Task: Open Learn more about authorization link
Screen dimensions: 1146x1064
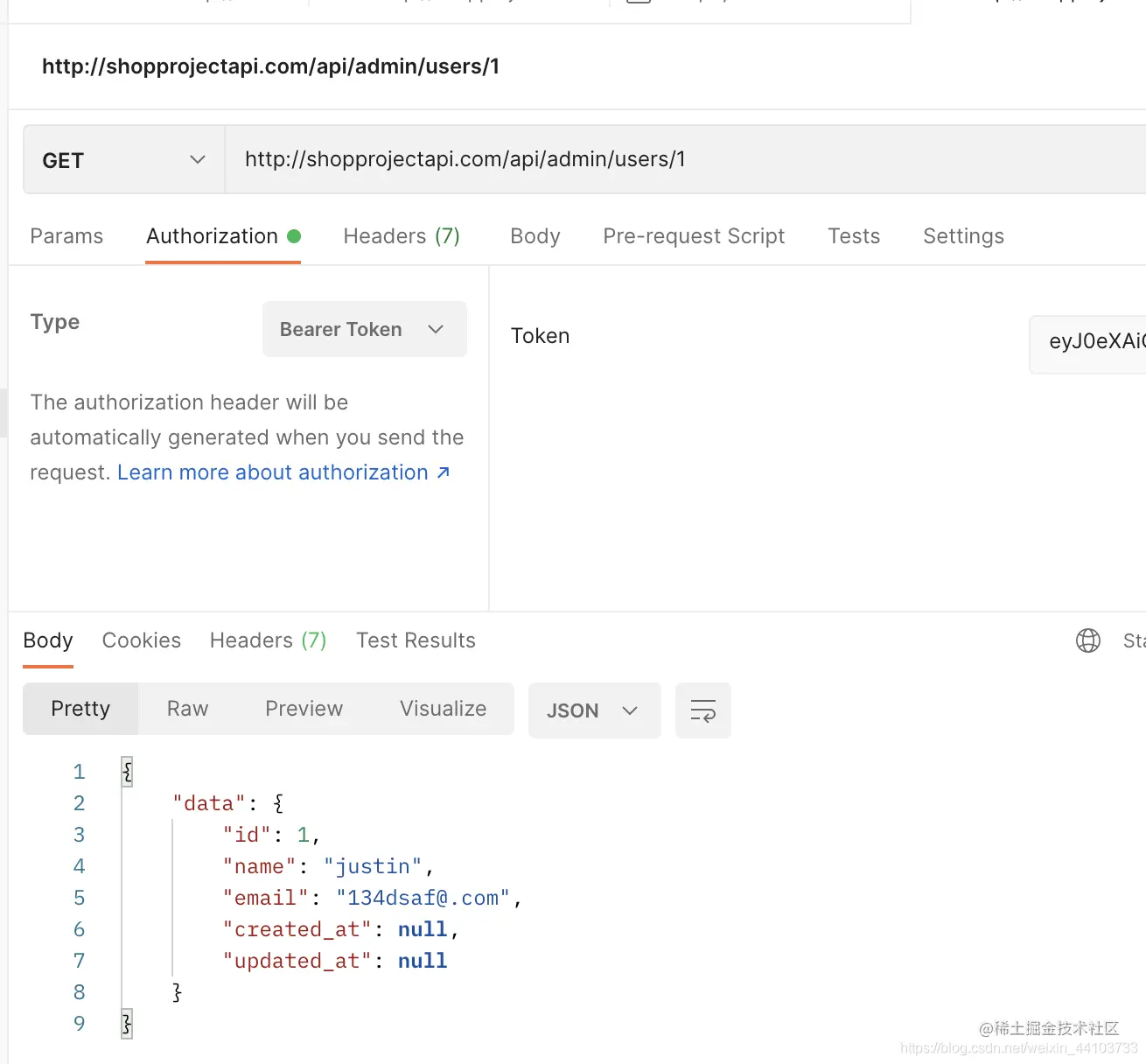Action: click(272, 472)
